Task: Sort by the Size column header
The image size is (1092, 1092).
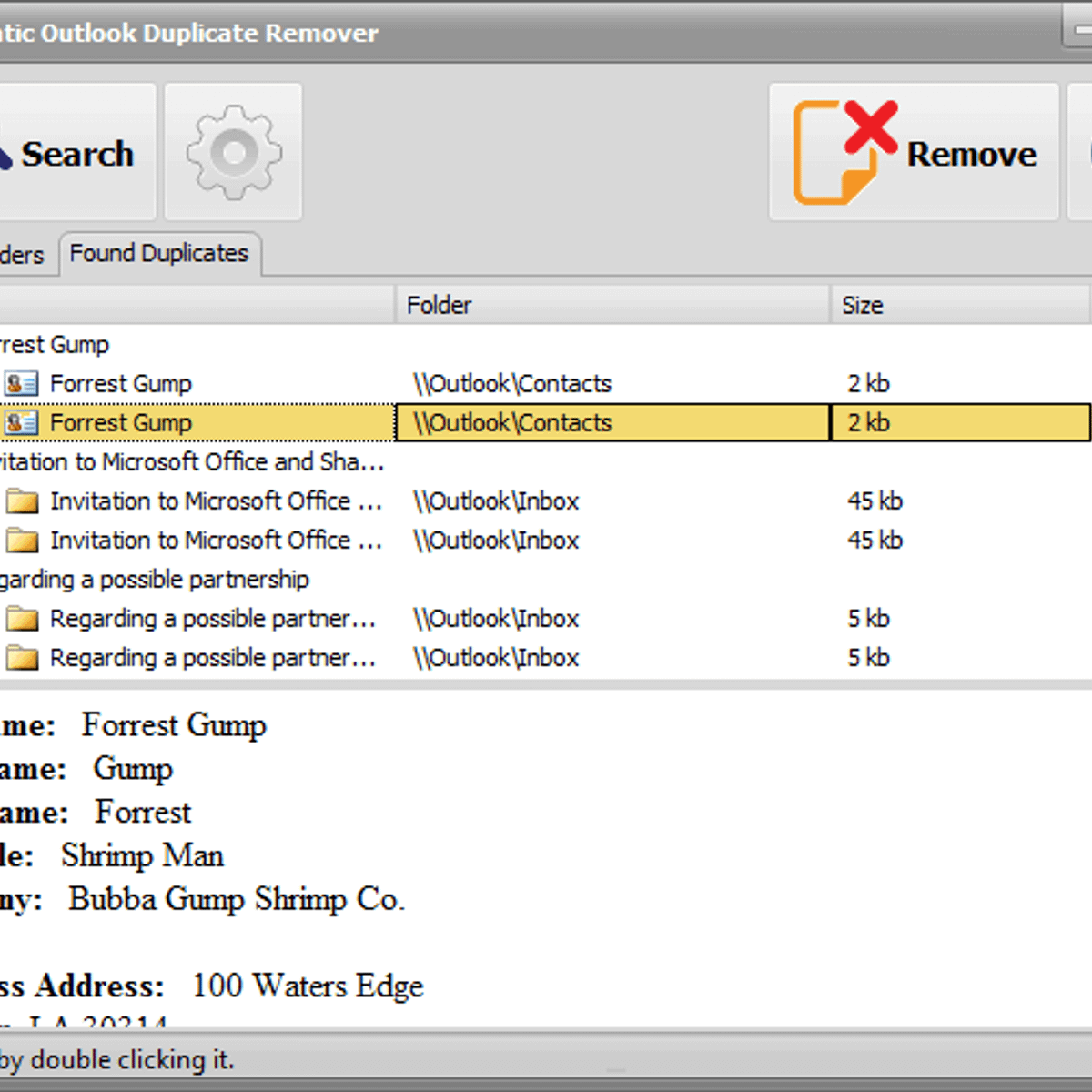Action: (862, 305)
